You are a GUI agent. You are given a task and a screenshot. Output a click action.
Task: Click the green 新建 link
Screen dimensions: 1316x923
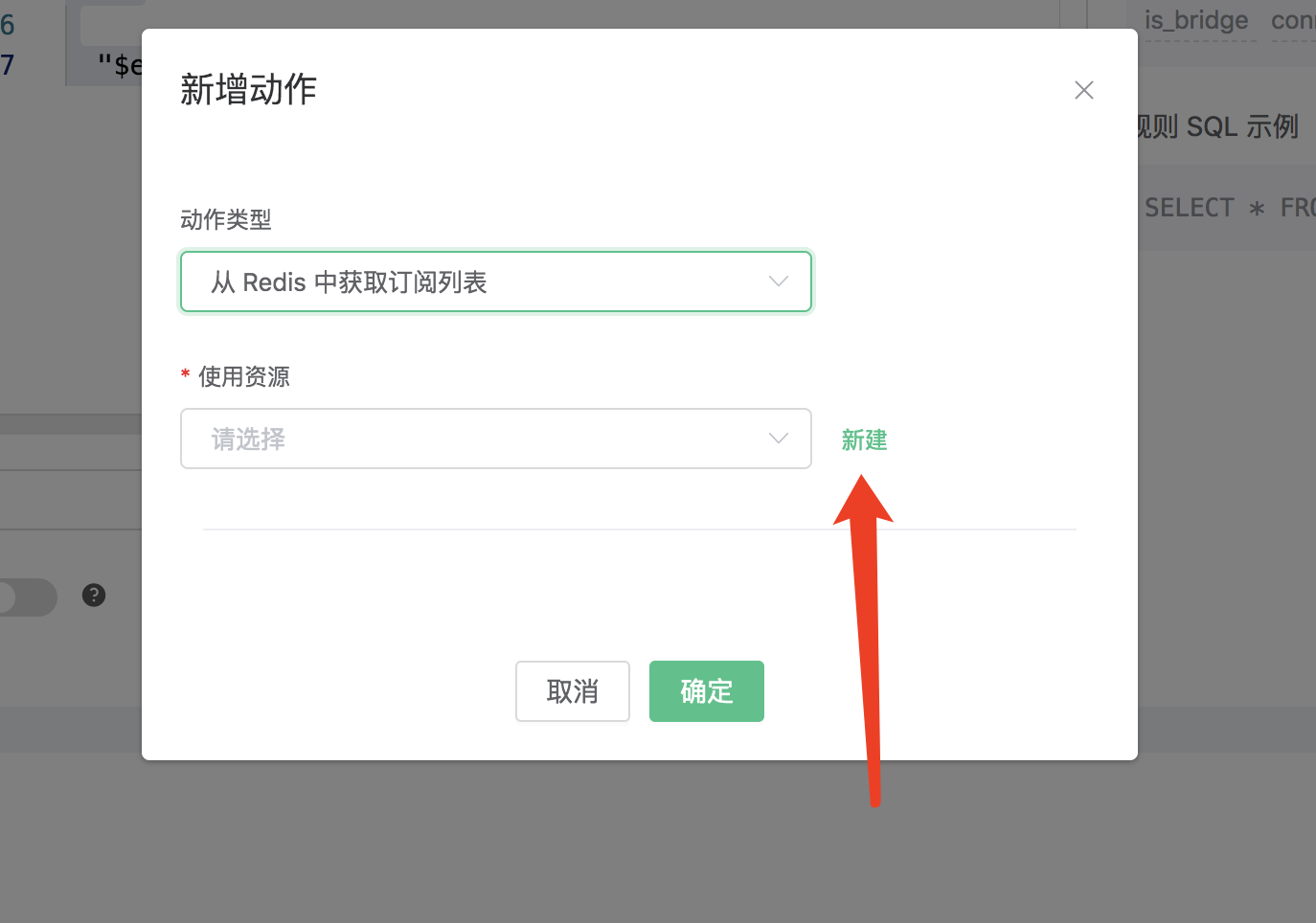pos(865,440)
